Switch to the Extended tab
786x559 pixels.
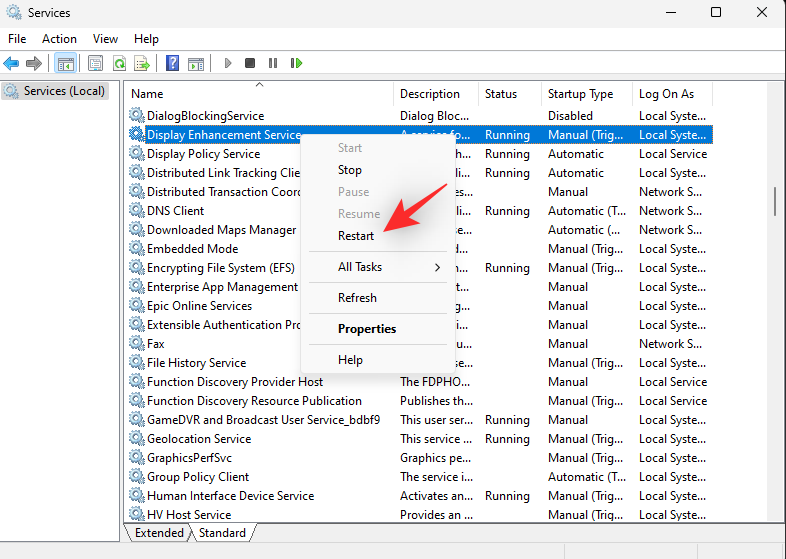pos(159,533)
